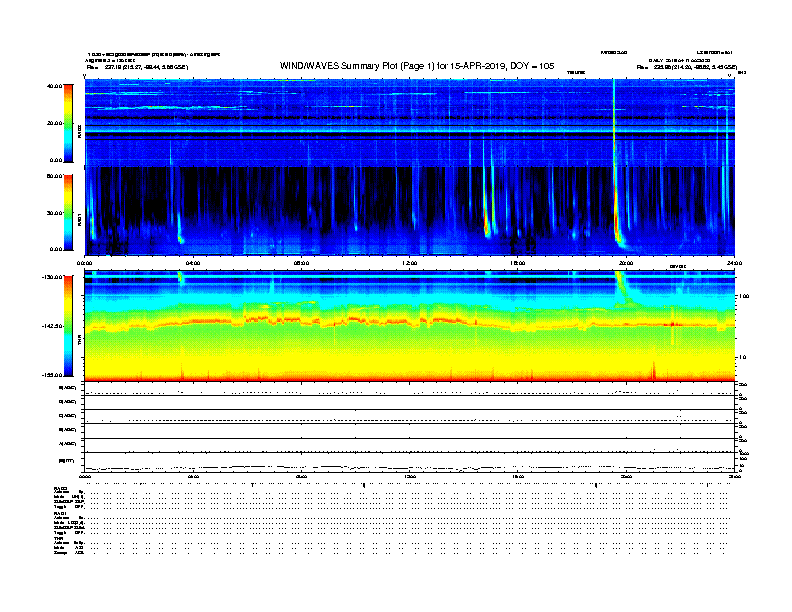Click the 08:00 tick label under the RAD1 spectrogram

[301, 263]
